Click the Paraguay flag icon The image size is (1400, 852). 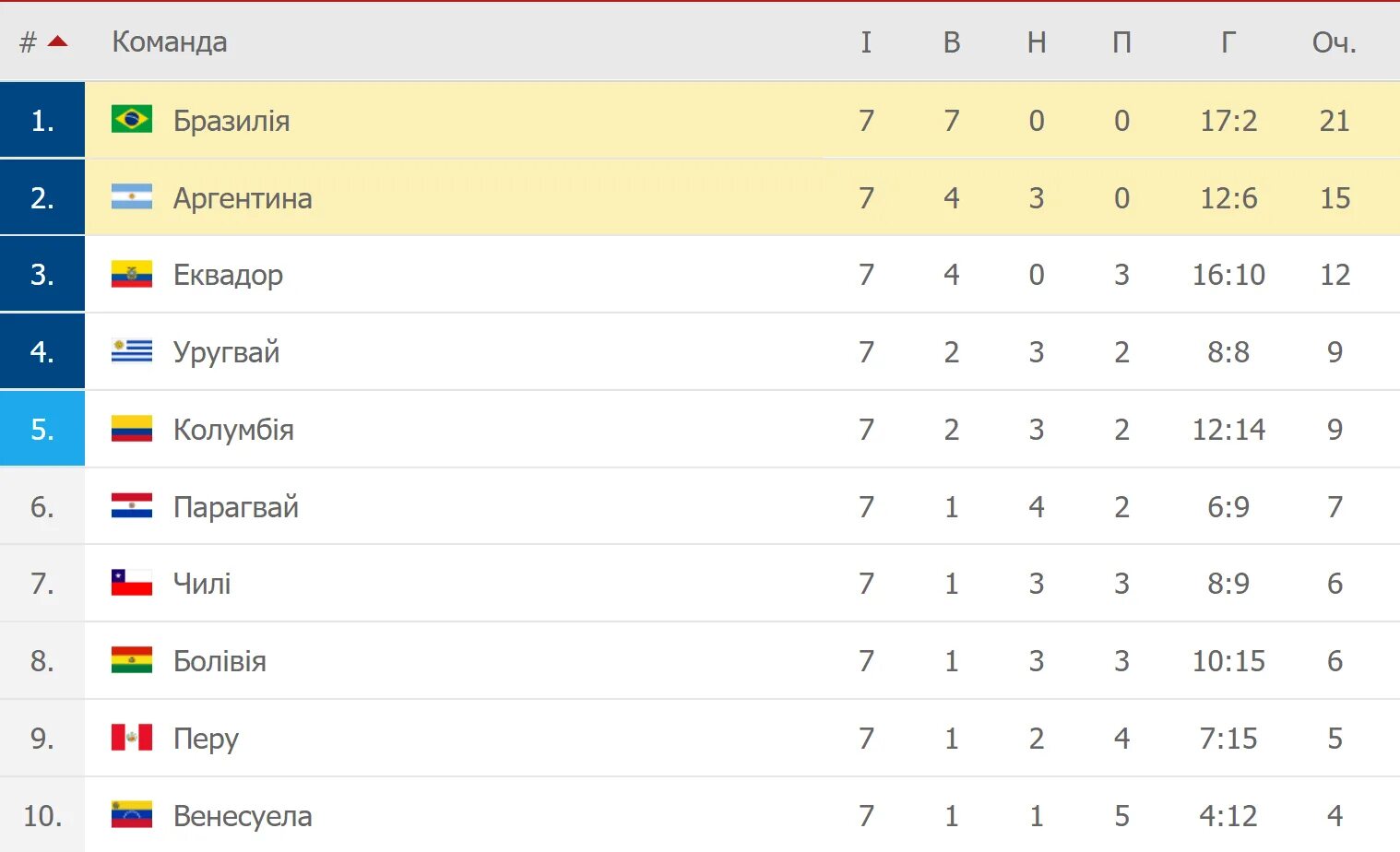pos(132,506)
